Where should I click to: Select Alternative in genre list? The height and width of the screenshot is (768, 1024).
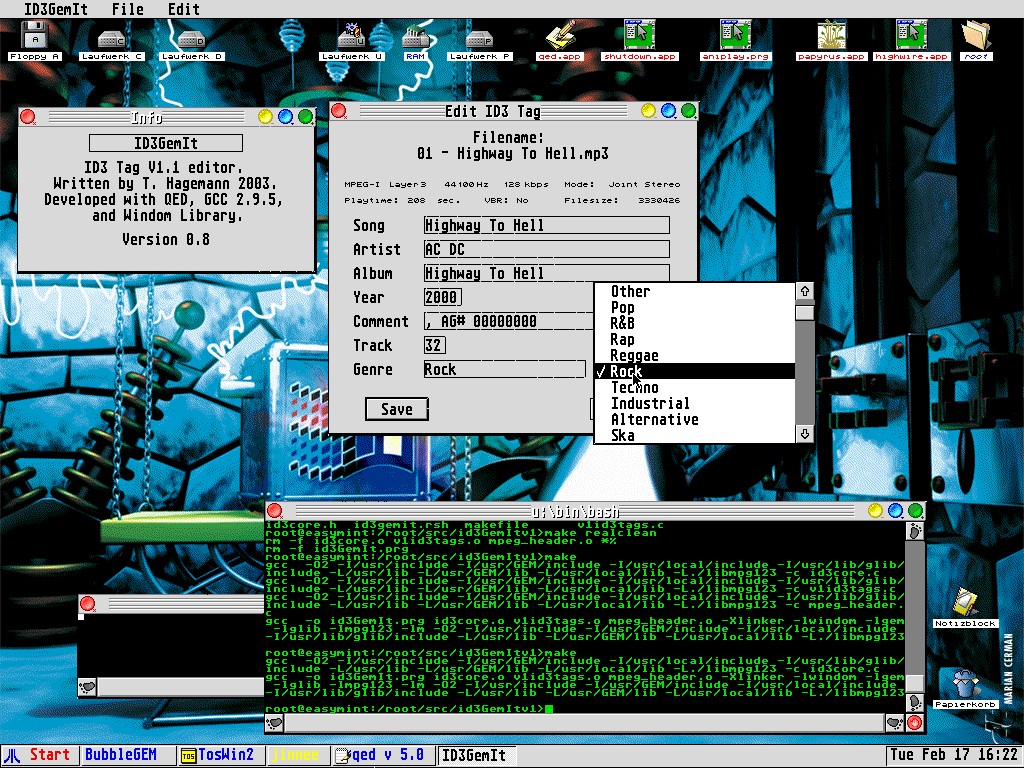(x=695, y=419)
